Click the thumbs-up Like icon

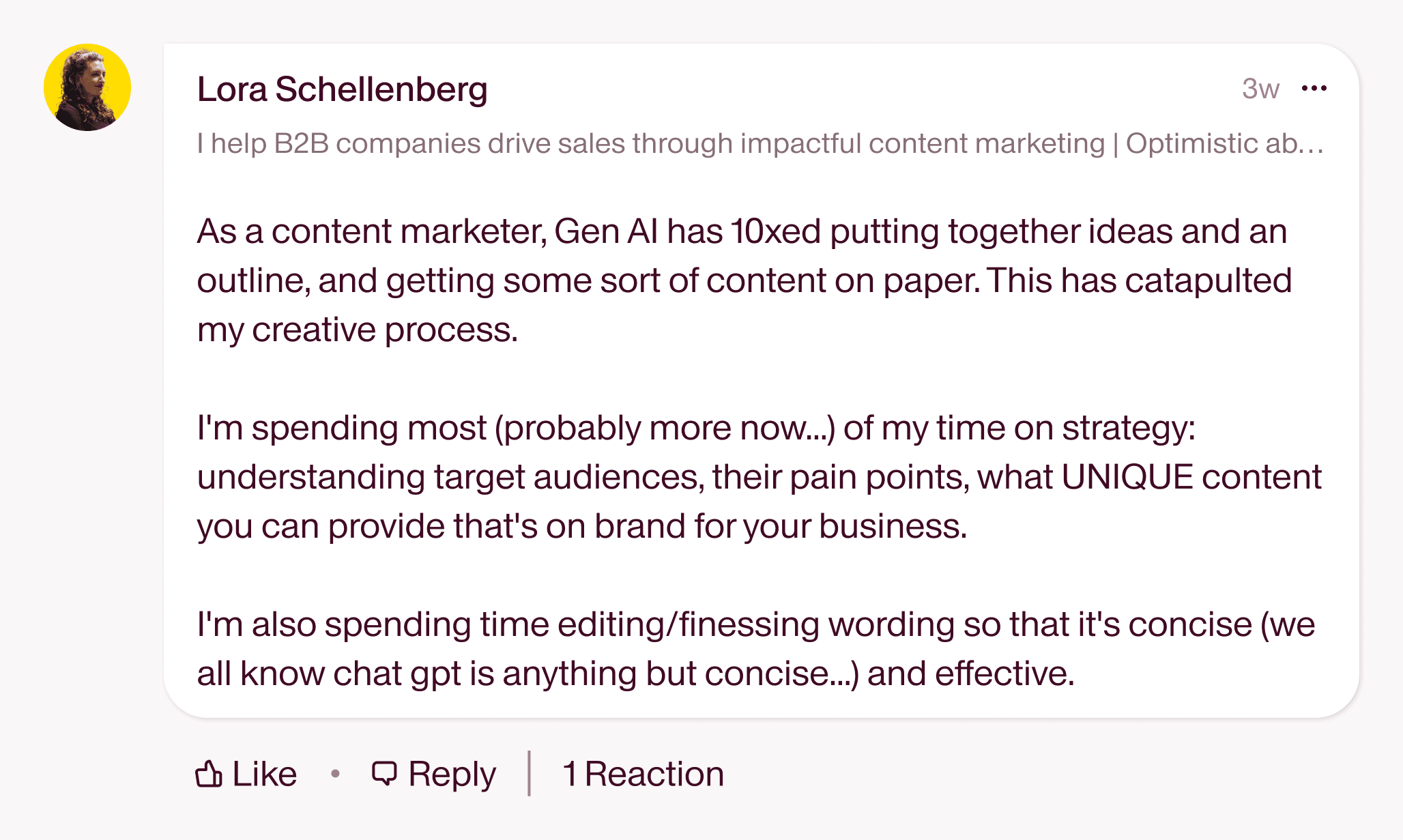click(208, 774)
